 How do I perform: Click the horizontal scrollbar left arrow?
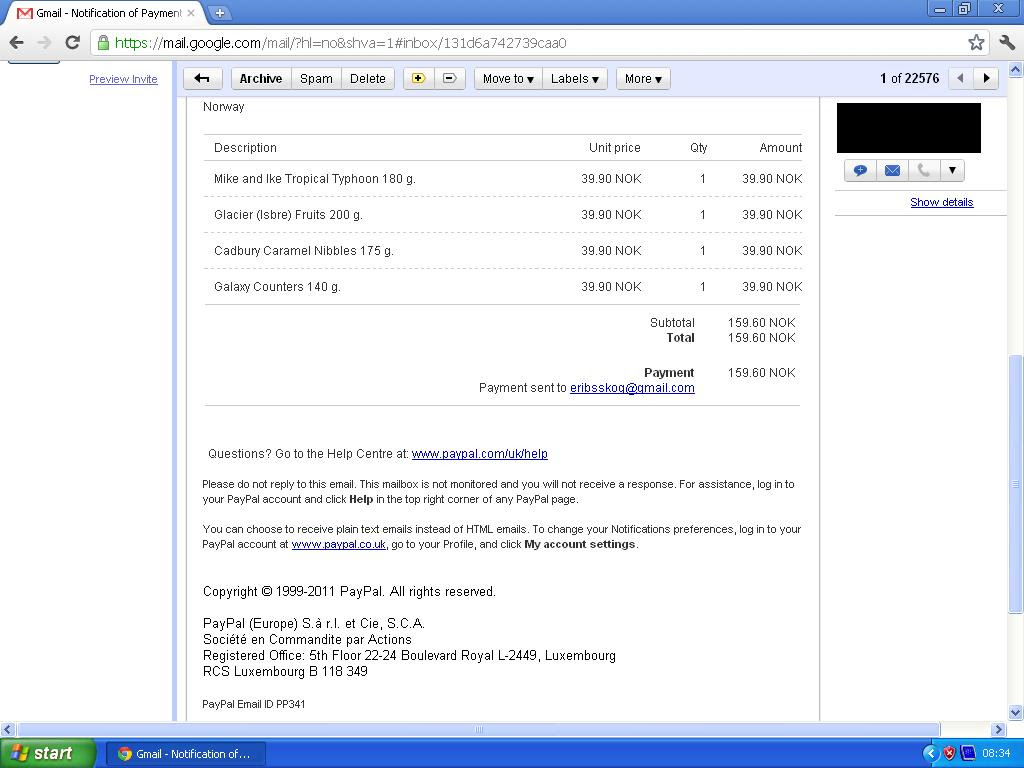click(7, 729)
